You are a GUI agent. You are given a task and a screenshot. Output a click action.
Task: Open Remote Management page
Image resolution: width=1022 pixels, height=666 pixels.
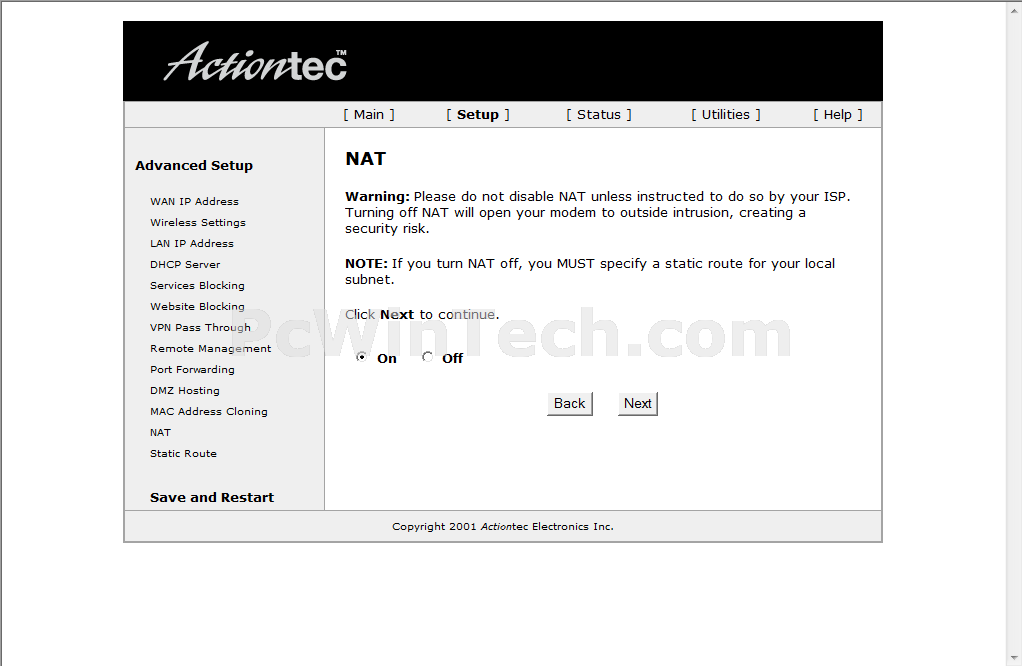[210, 349]
